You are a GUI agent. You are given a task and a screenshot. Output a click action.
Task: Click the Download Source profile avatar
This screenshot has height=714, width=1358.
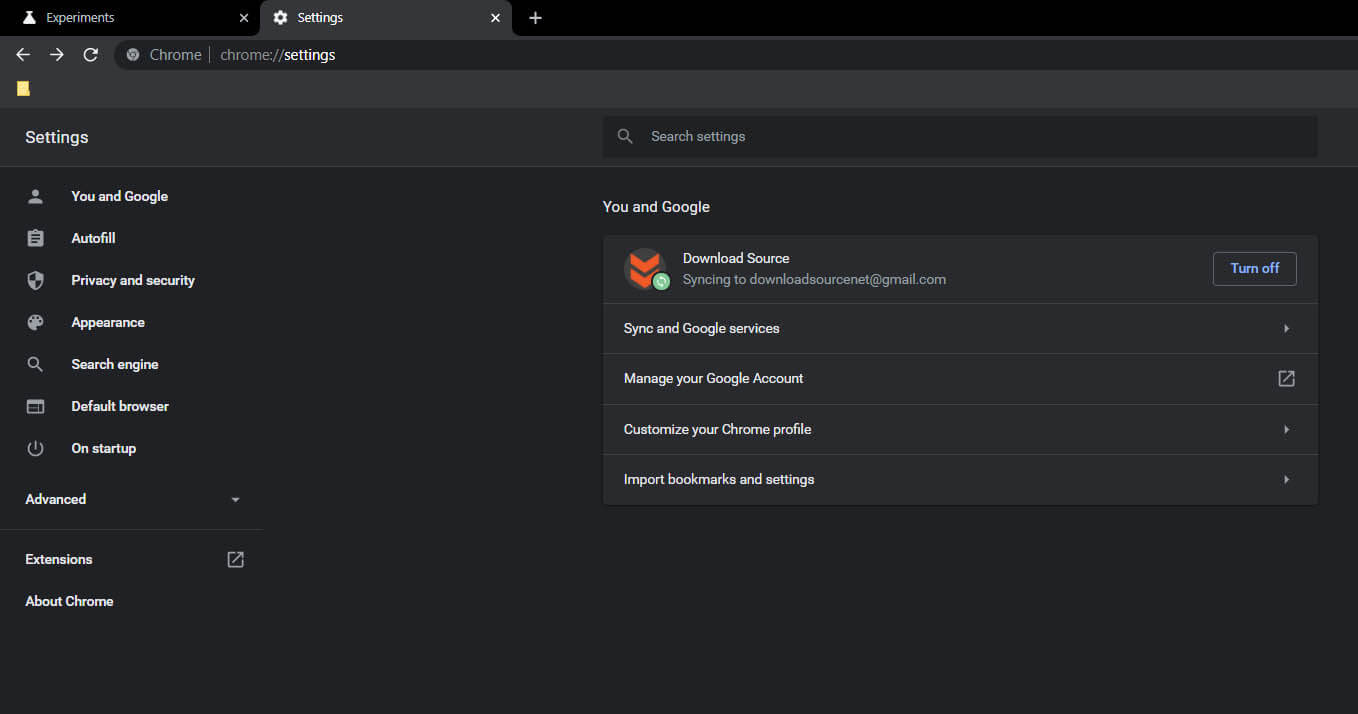click(645, 268)
